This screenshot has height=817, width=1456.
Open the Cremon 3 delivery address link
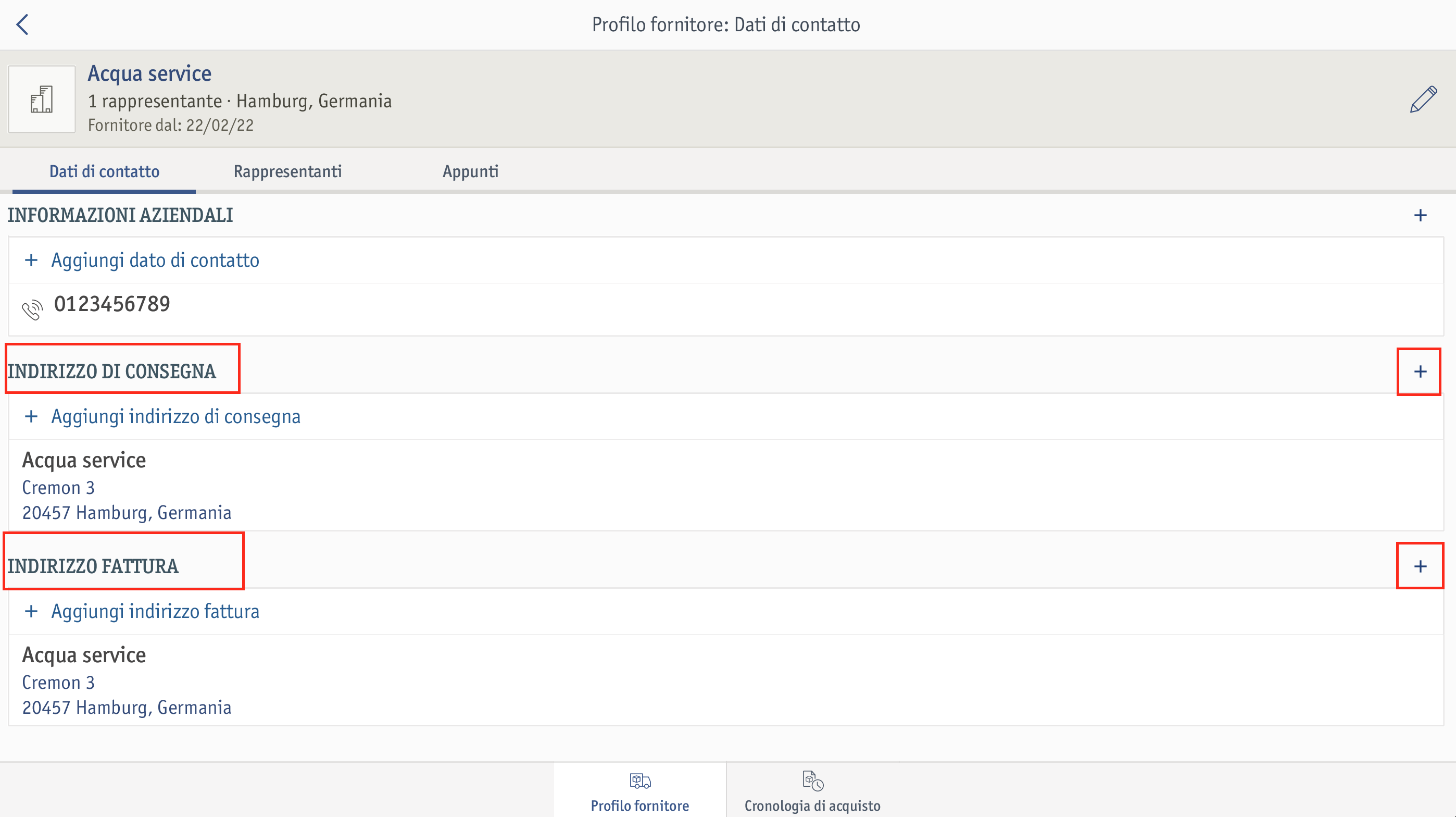pos(58,487)
